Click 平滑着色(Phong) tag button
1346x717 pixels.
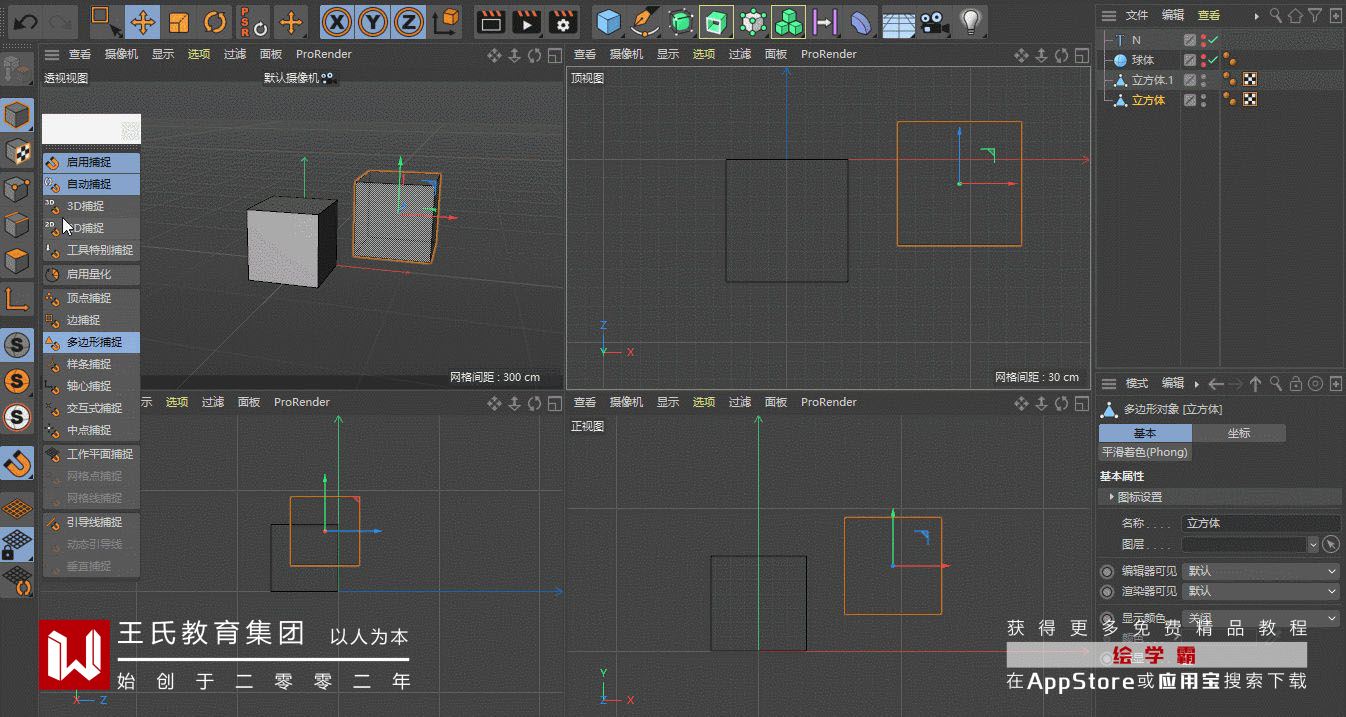tap(1145, 452)
